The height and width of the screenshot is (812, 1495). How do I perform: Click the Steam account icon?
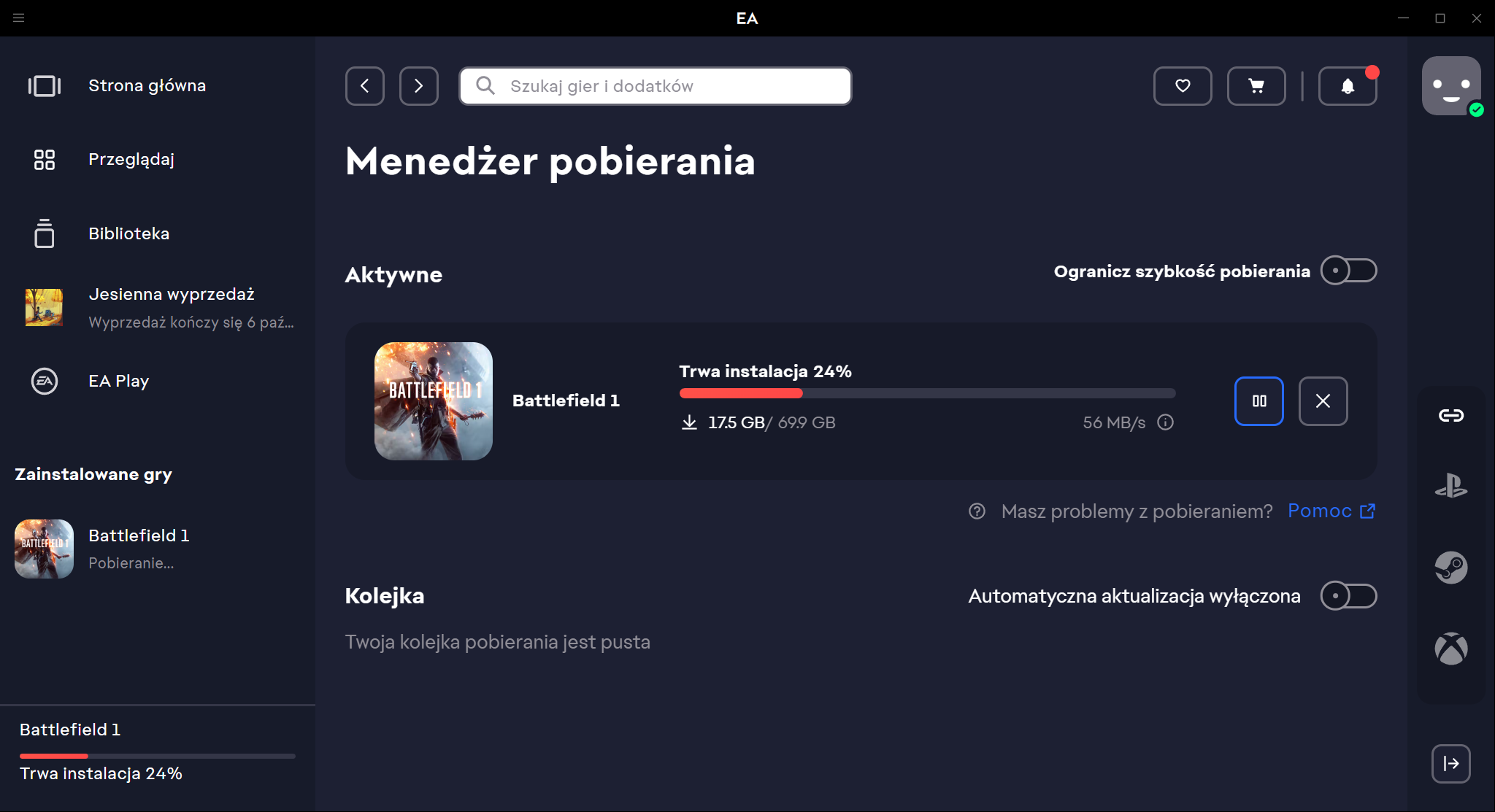tap(1450, 568)
